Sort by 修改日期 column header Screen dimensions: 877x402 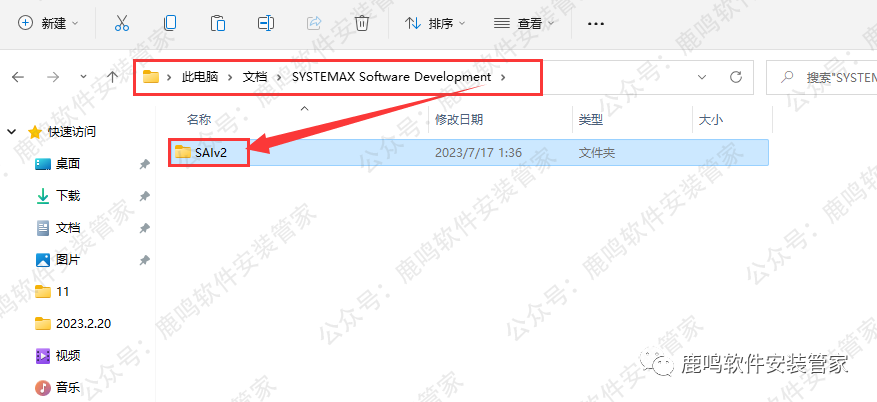[x=459, y=119]
